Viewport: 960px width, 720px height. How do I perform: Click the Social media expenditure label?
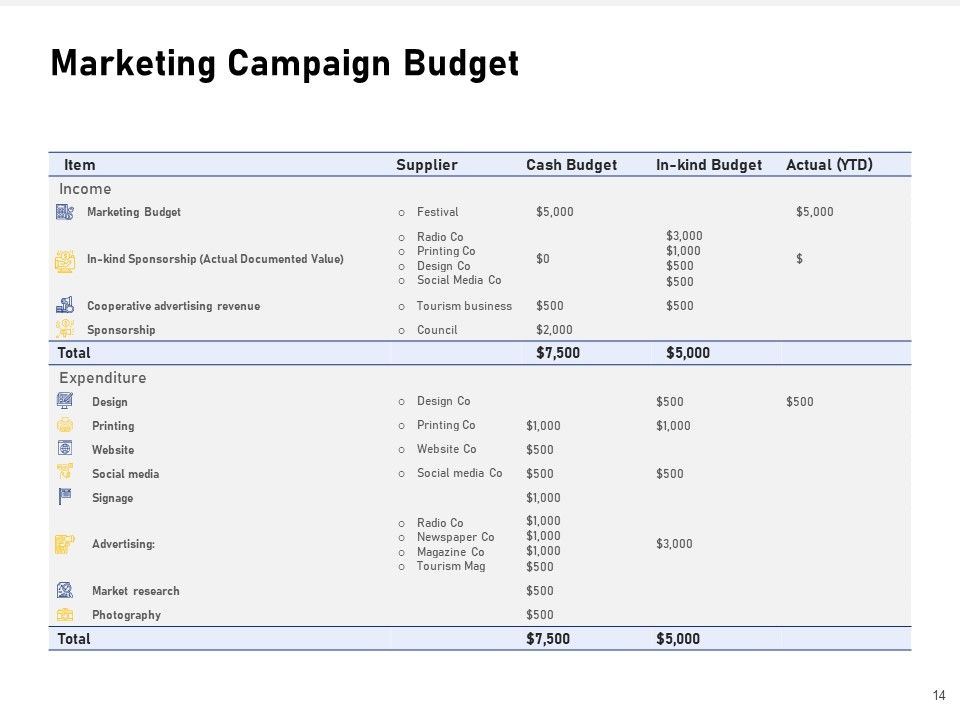click(126, 474)
